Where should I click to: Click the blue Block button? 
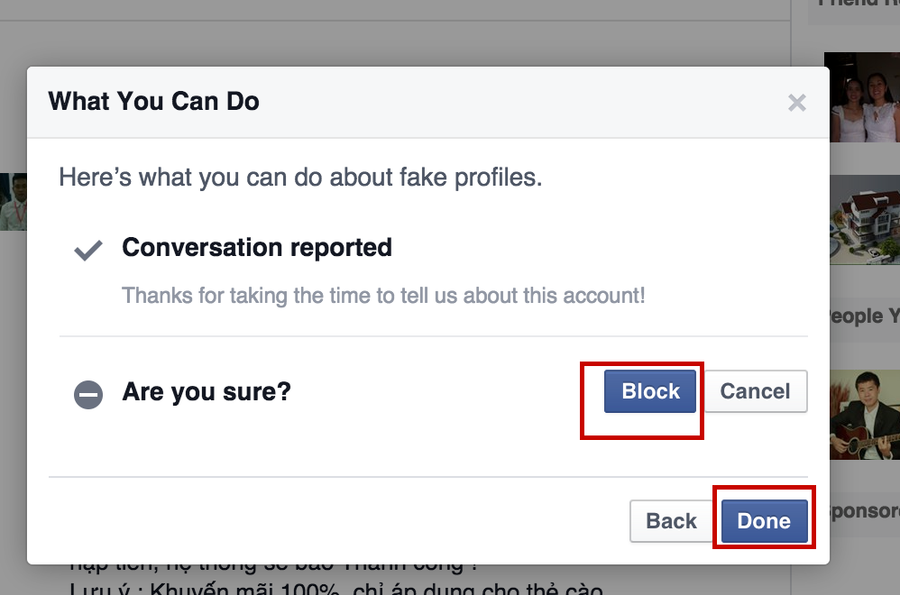click(650, 391)
